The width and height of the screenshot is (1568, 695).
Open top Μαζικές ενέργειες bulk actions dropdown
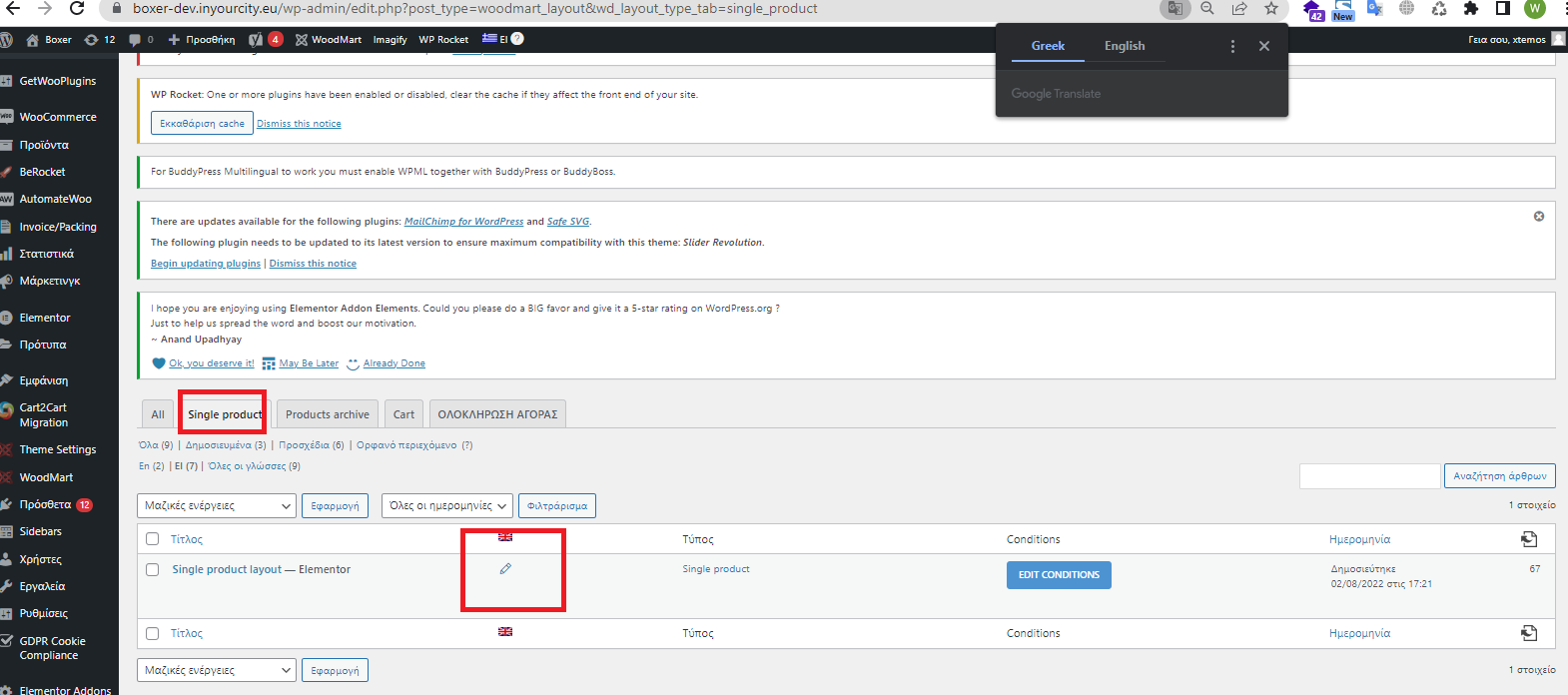click(216, 506)
